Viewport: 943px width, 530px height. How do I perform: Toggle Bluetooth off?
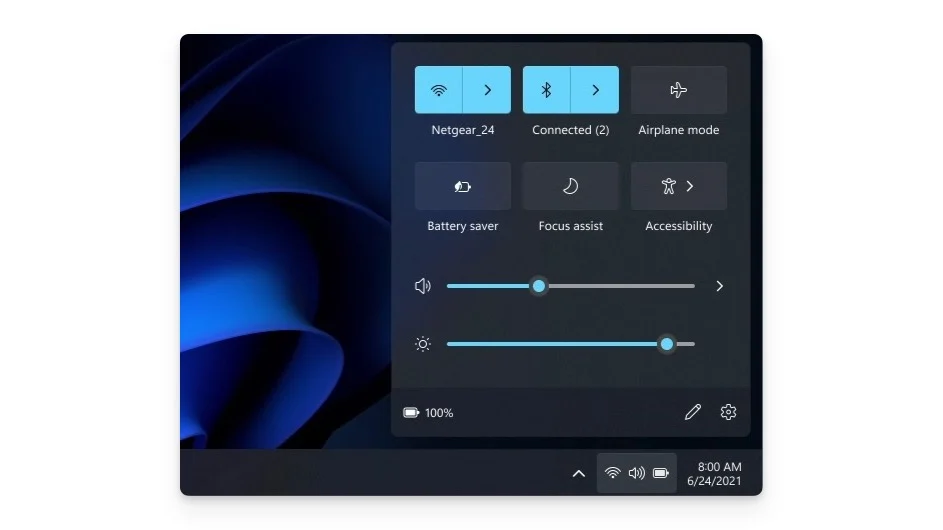tap(546, 90)
